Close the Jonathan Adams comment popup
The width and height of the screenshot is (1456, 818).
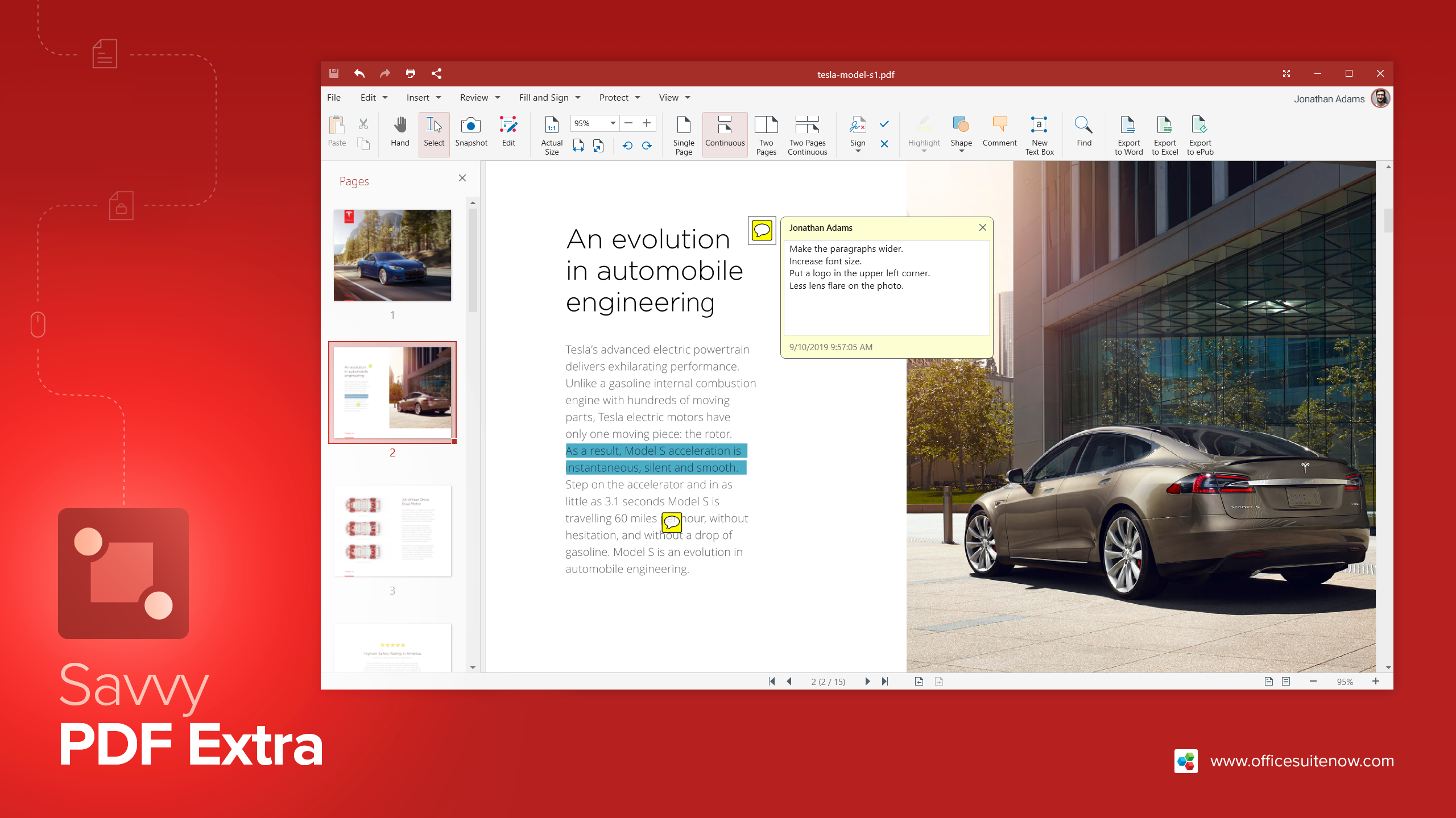(x=982, y=227)
